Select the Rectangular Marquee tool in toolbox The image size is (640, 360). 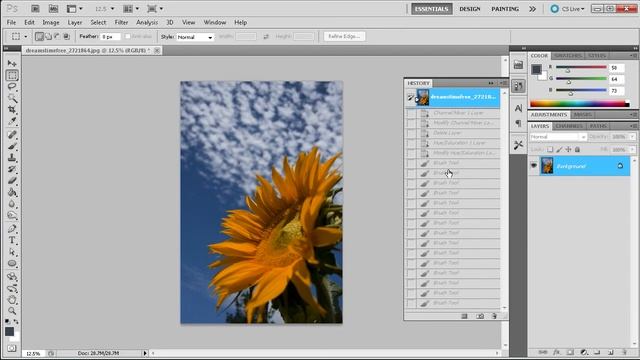(x=12, y=75)
